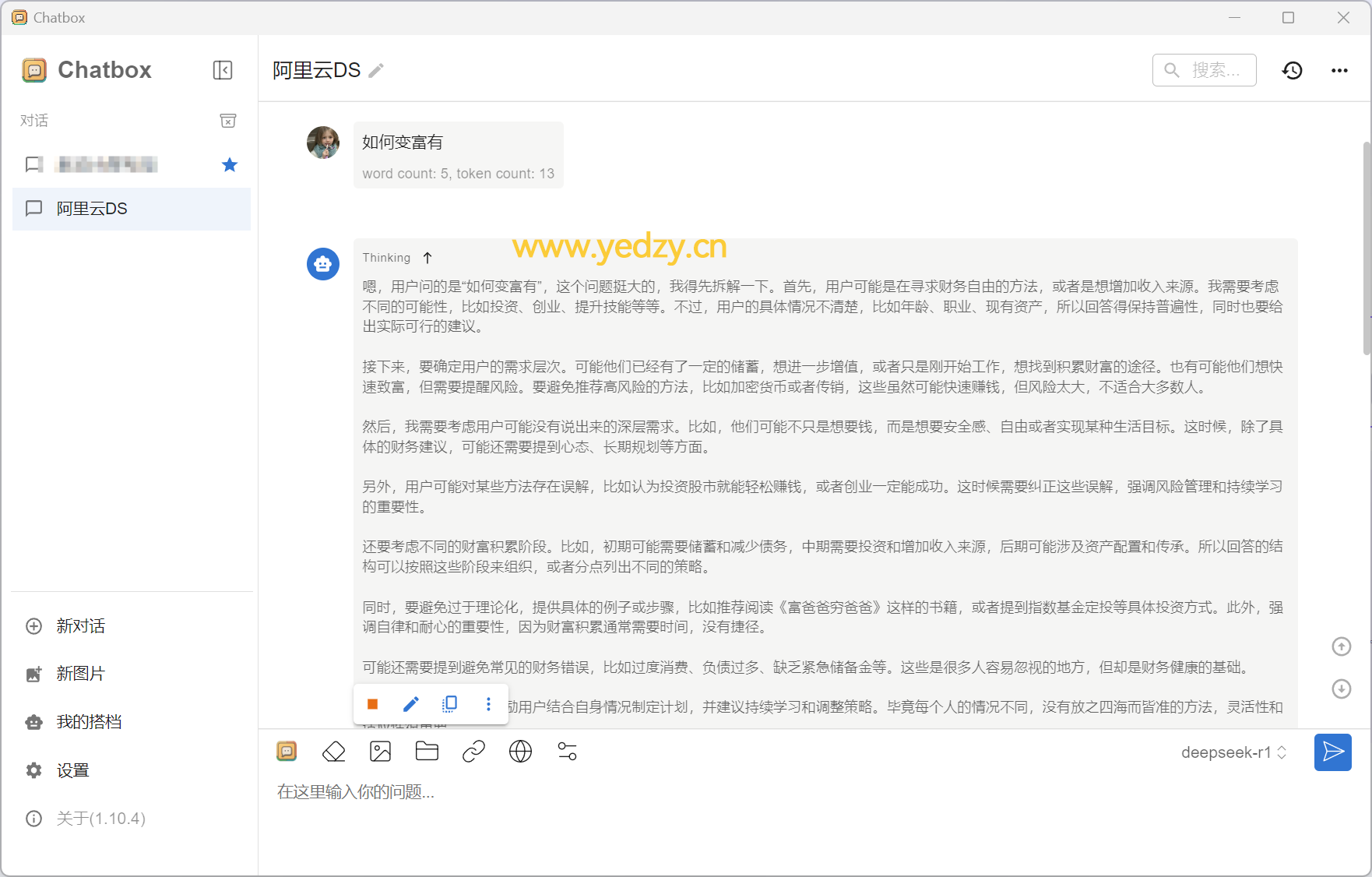Open conversation settings sliders icon

coord(567,752)
